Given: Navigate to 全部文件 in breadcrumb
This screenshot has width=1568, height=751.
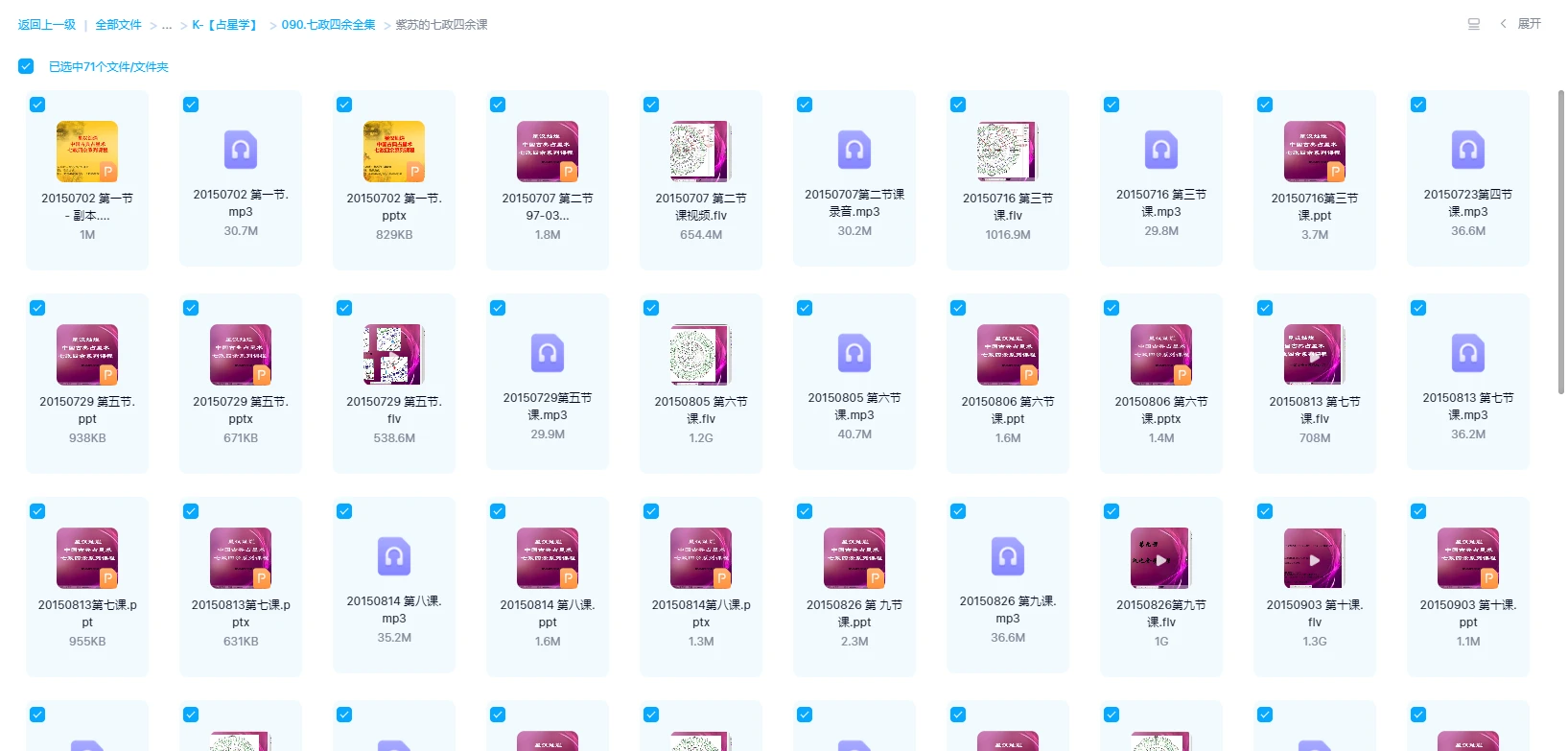Looking at the screenshot, I should pos(118,25).
